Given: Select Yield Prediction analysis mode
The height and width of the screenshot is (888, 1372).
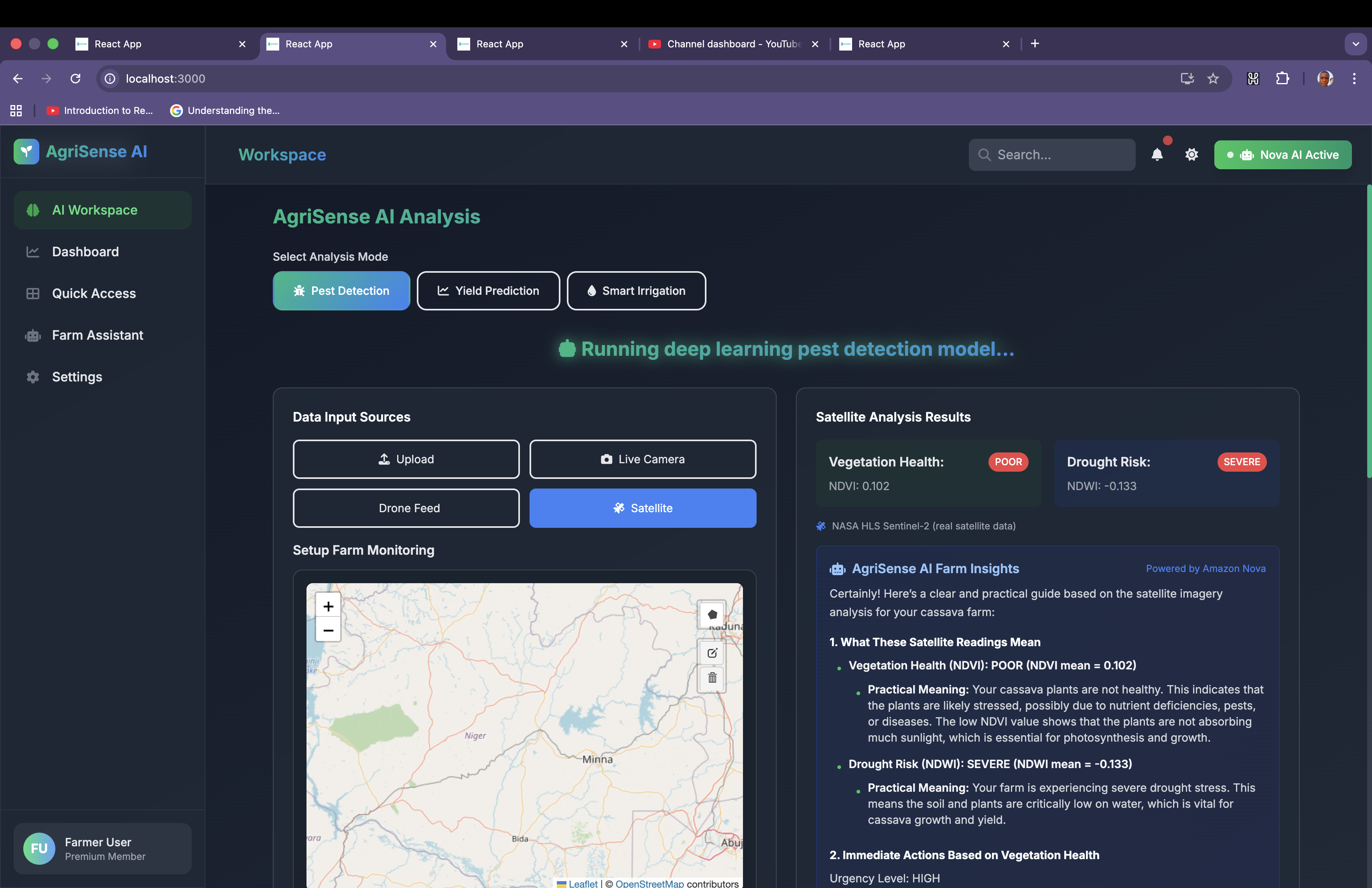Looking at the screenshot, I should coord(488,290).
